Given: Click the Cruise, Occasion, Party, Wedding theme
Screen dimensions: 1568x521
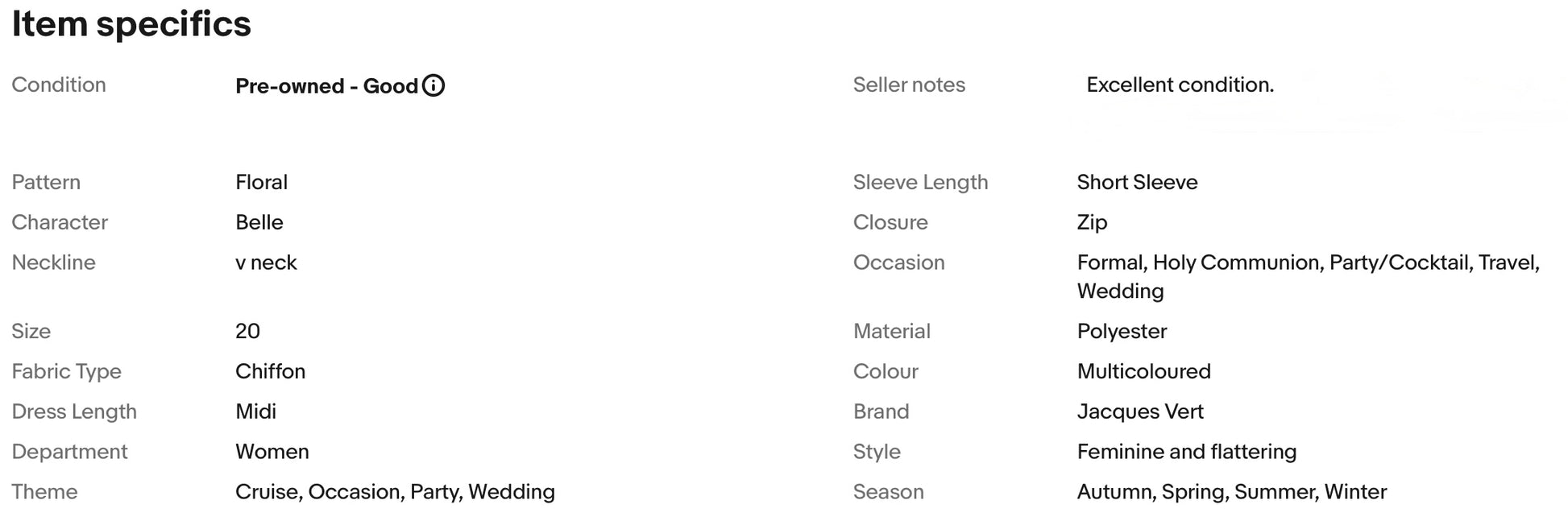Looking at the screenshot, I should click(x=395, y=492).
